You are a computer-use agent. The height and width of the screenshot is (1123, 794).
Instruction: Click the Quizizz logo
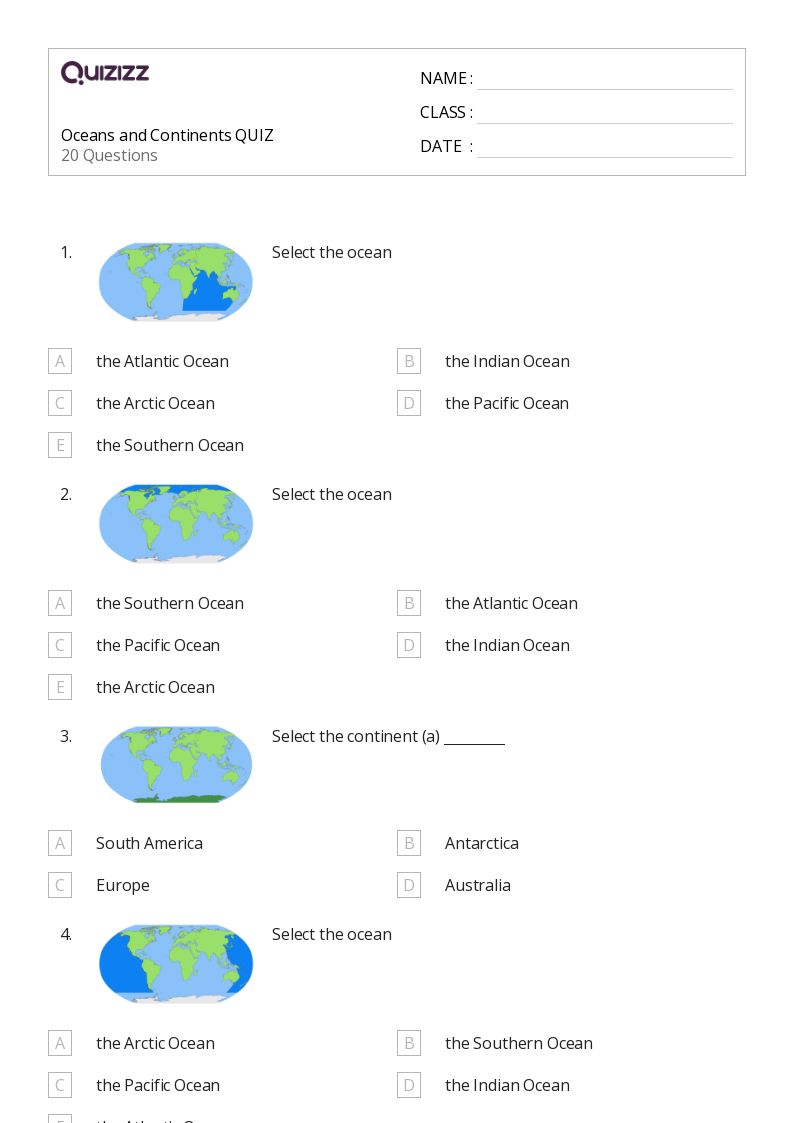[105, 72]
